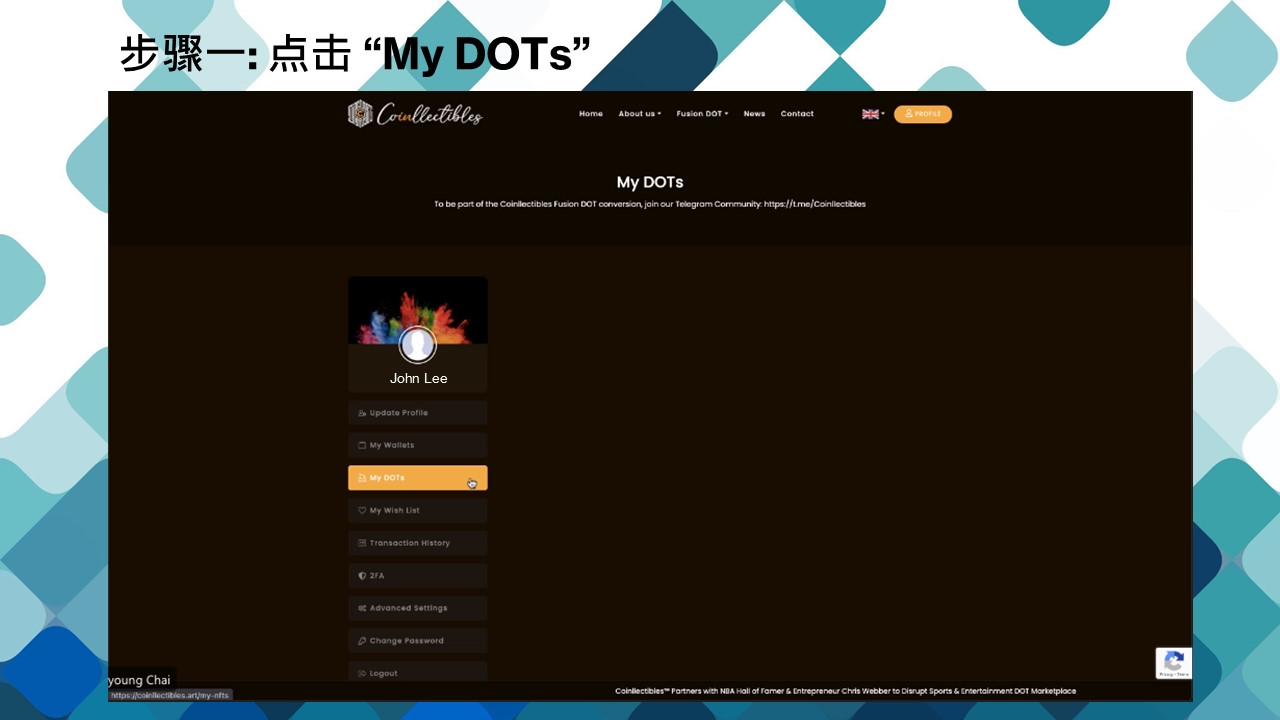Click the gears icon beside Advanced Settings

362,608
